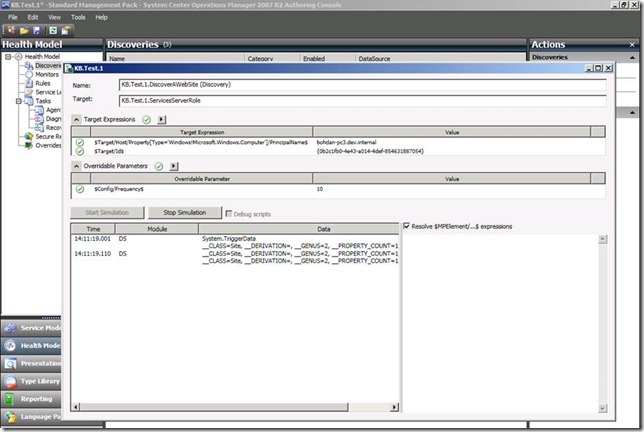Collapse the Target Expressions section
Screen dimensions: 644x432
click(77, 119)
